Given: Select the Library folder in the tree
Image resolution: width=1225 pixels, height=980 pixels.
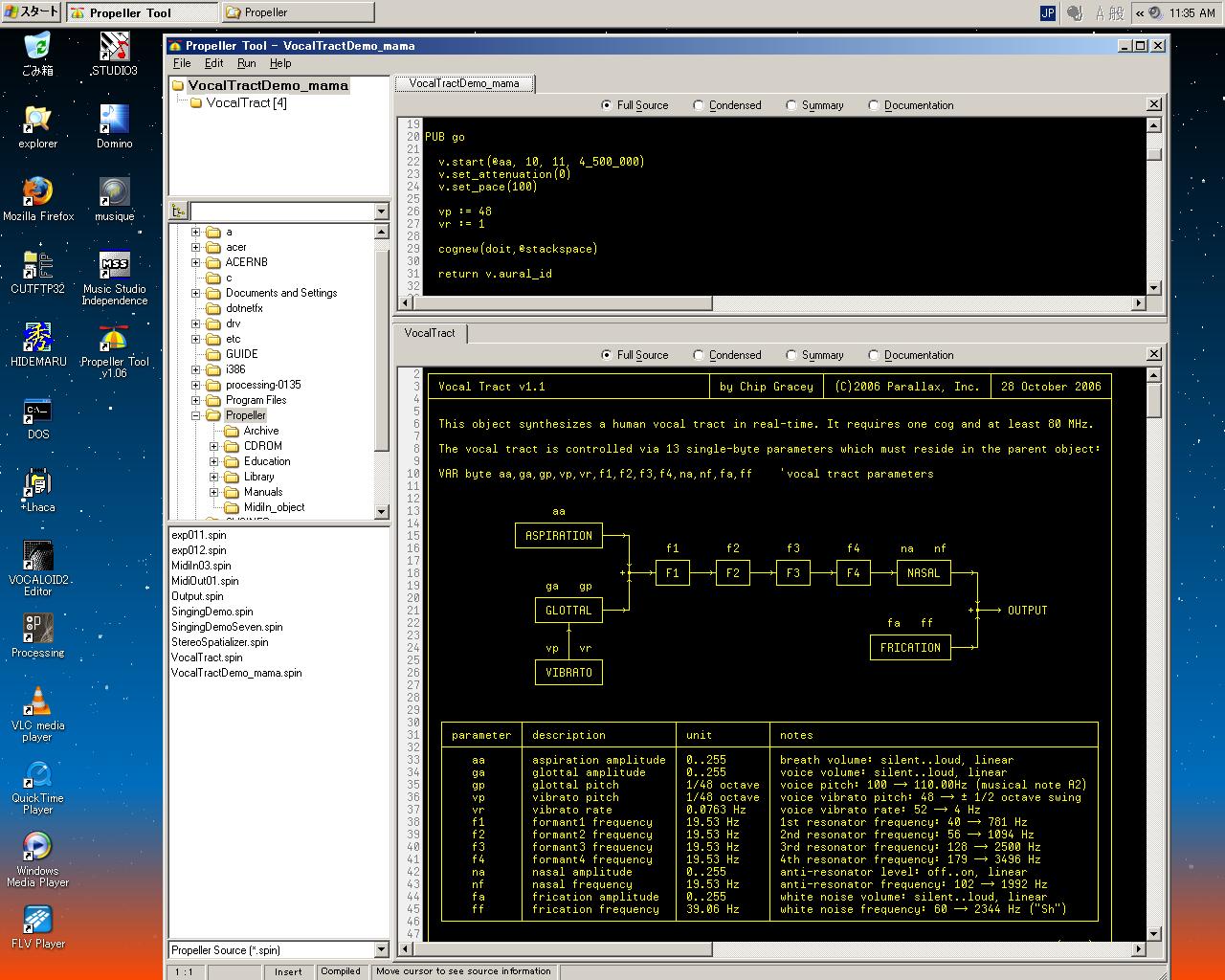Looking at the screenshot, I should (x=258, y=477).
